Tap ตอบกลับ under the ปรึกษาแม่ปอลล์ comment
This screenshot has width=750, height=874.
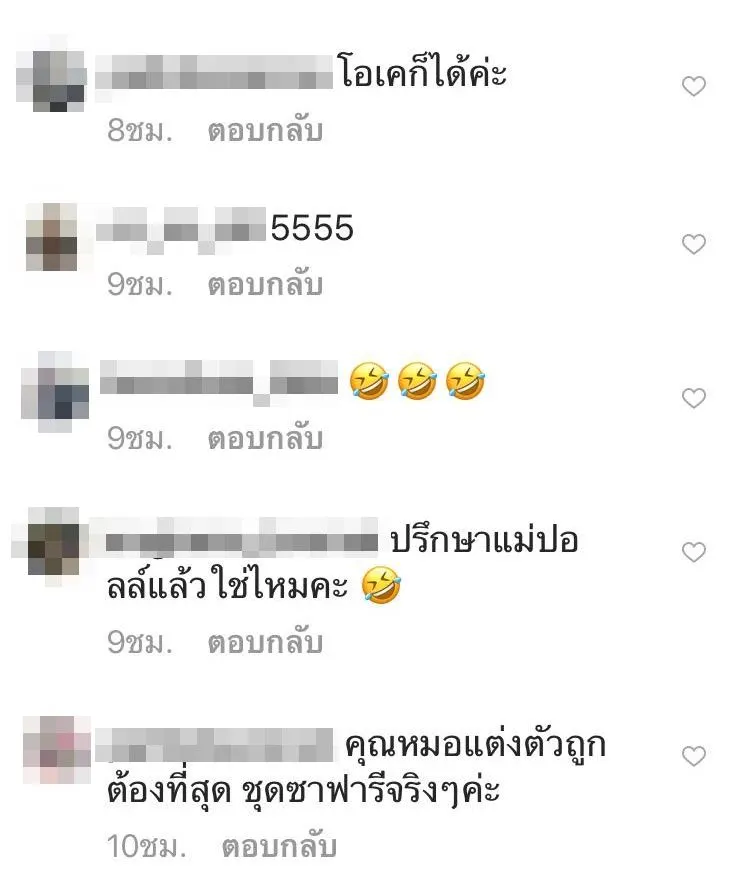coord(265,643)
